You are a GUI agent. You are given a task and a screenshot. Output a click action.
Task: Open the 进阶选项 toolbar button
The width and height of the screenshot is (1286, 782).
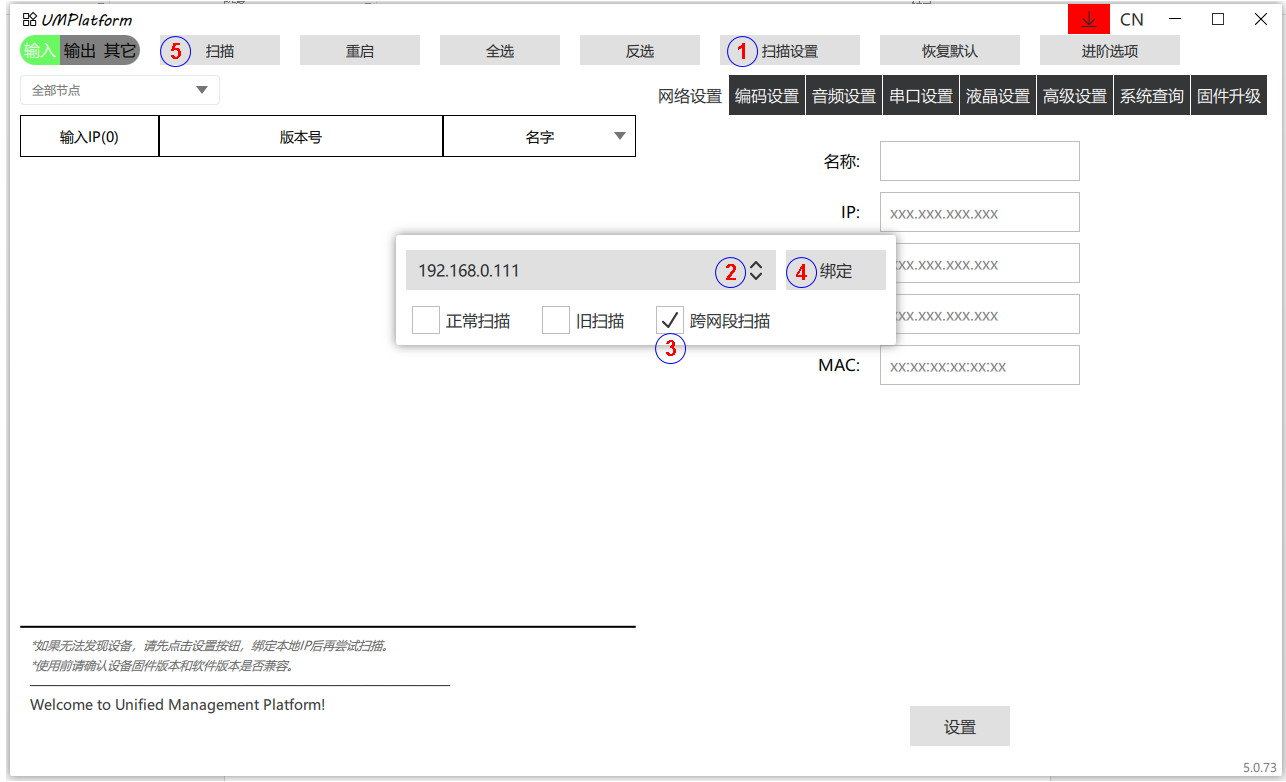pos(1110,51)
